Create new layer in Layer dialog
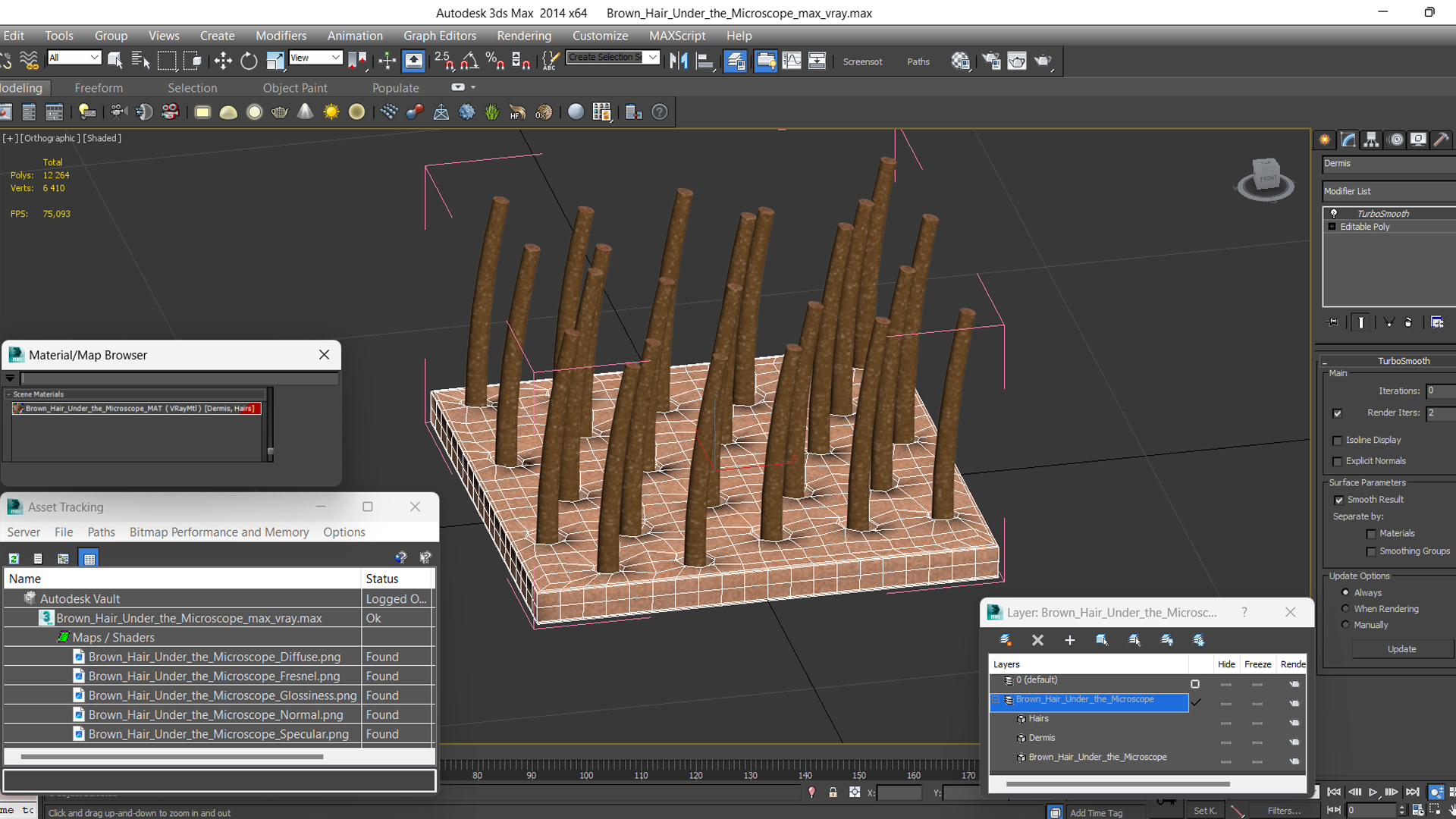 click(x=1006, y=640)
